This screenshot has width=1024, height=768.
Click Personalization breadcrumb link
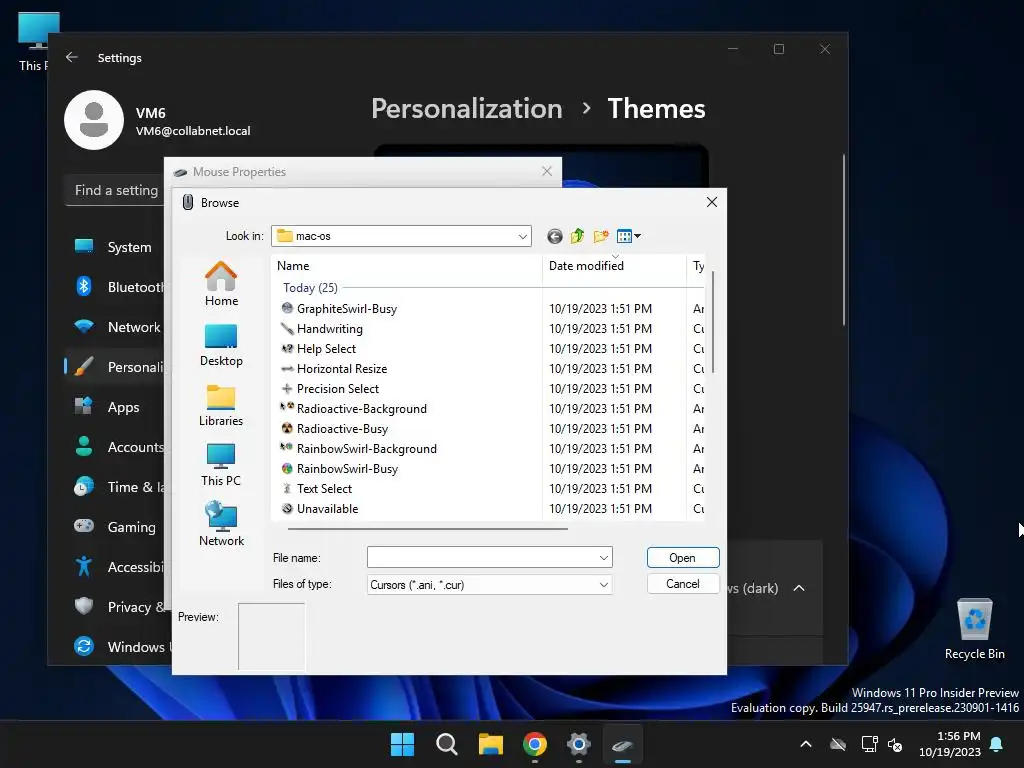click(x=466, y=108)
